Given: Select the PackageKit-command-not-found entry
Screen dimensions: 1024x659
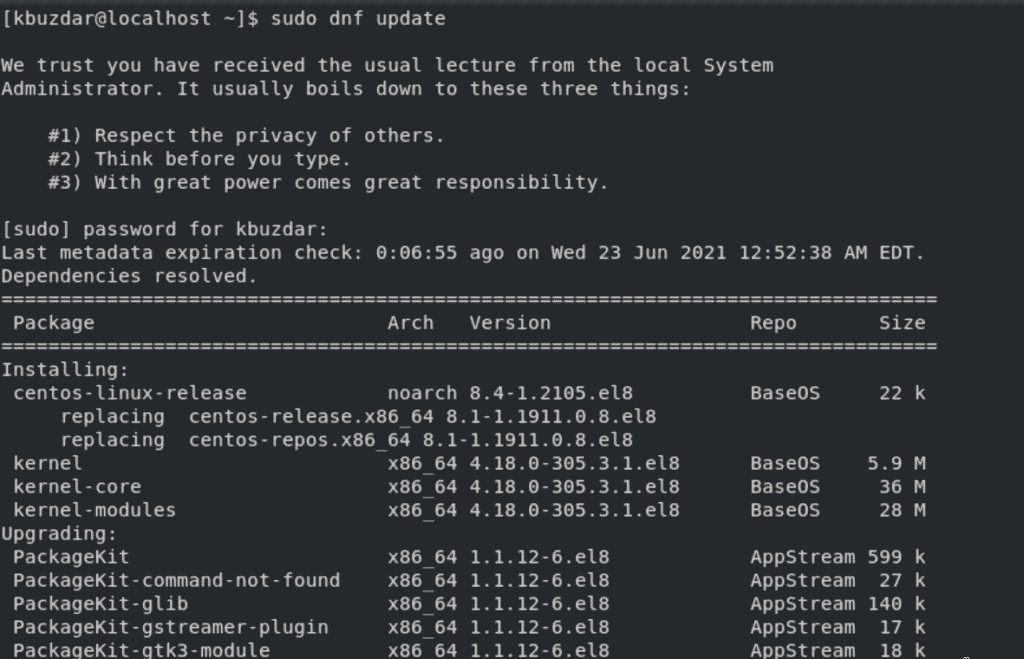Looking at the screenshot, I should pyautogui.click(x=176, y=581).
